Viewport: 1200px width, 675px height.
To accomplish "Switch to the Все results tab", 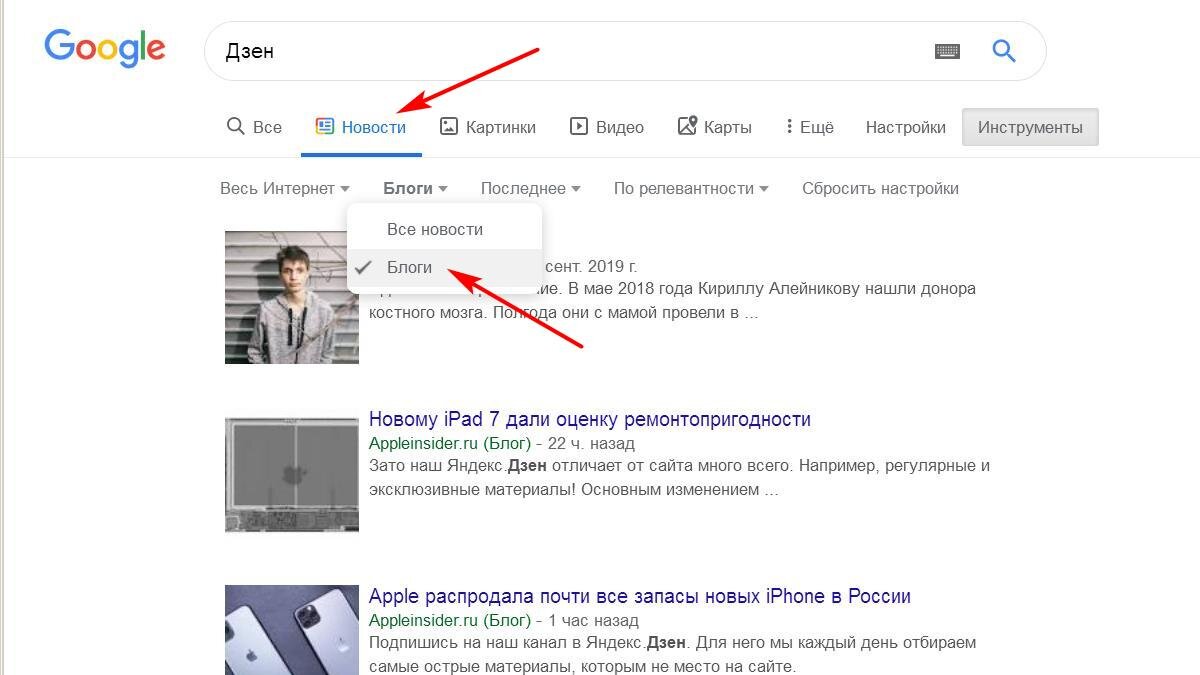I will coord(254,127).
